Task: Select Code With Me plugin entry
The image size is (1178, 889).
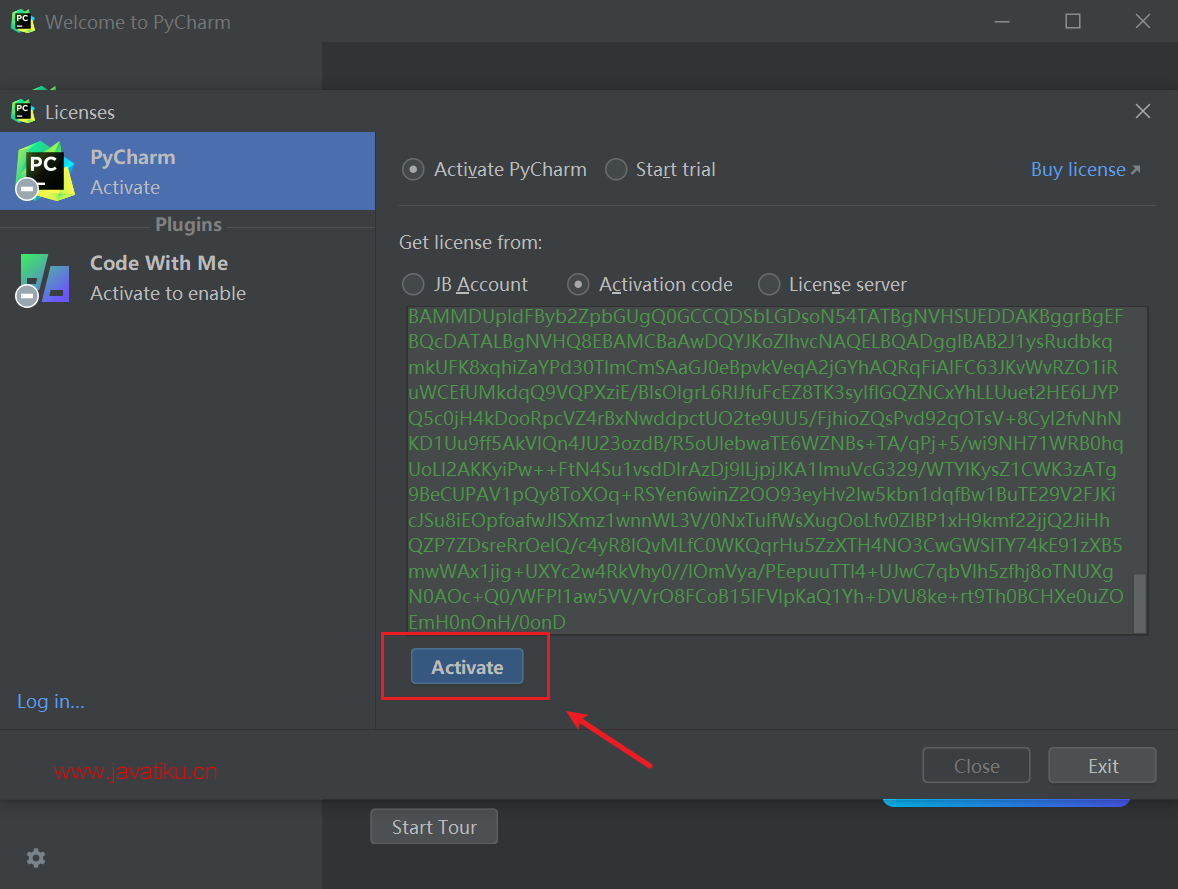Action: tap(187, 278)
